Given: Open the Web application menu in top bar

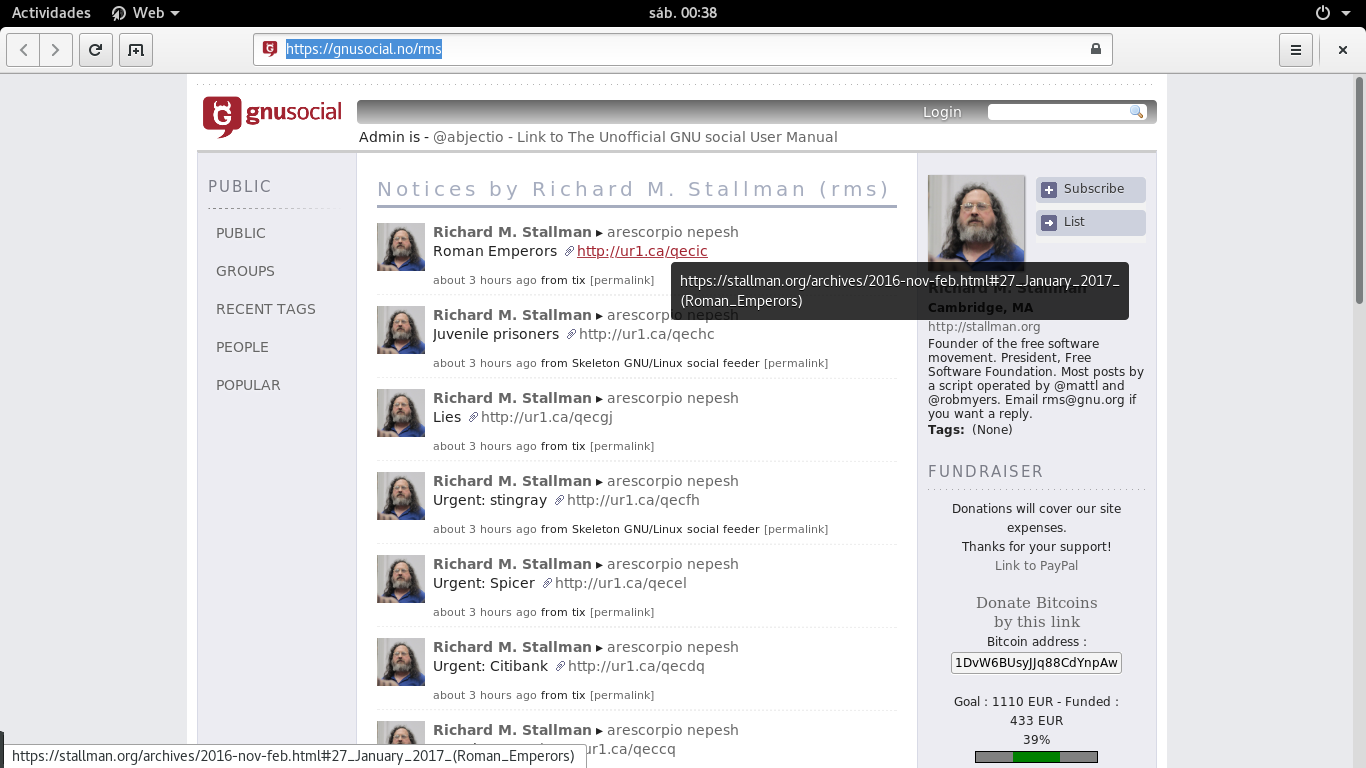Looking at the screenshot, I should pyautogui.click(x=146, y=13).
